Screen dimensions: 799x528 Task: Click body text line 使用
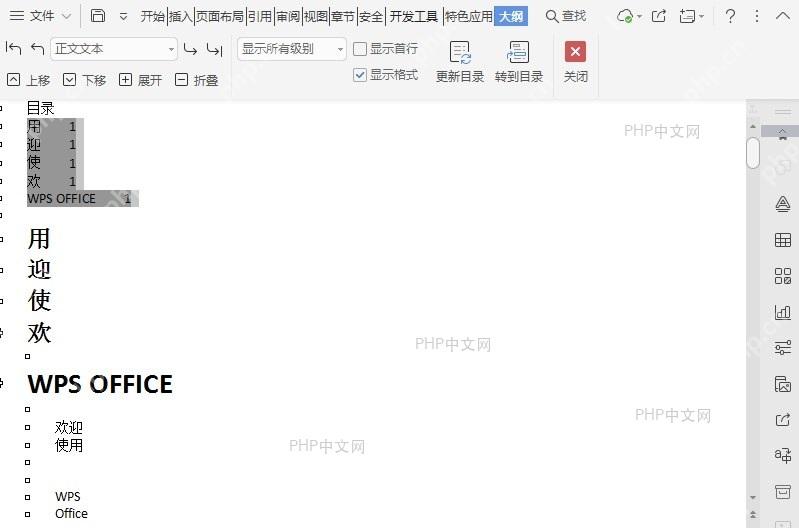[x=69, y=445]
